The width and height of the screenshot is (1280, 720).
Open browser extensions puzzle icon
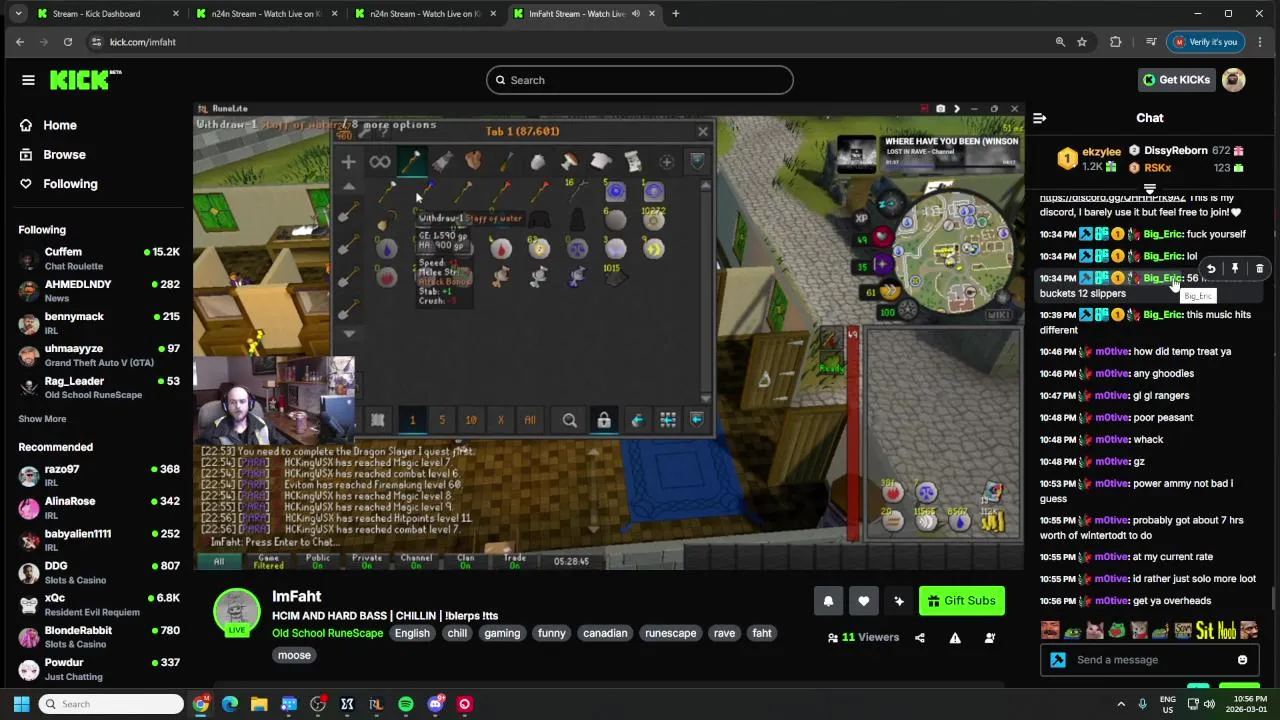(x=1116, y=42)
